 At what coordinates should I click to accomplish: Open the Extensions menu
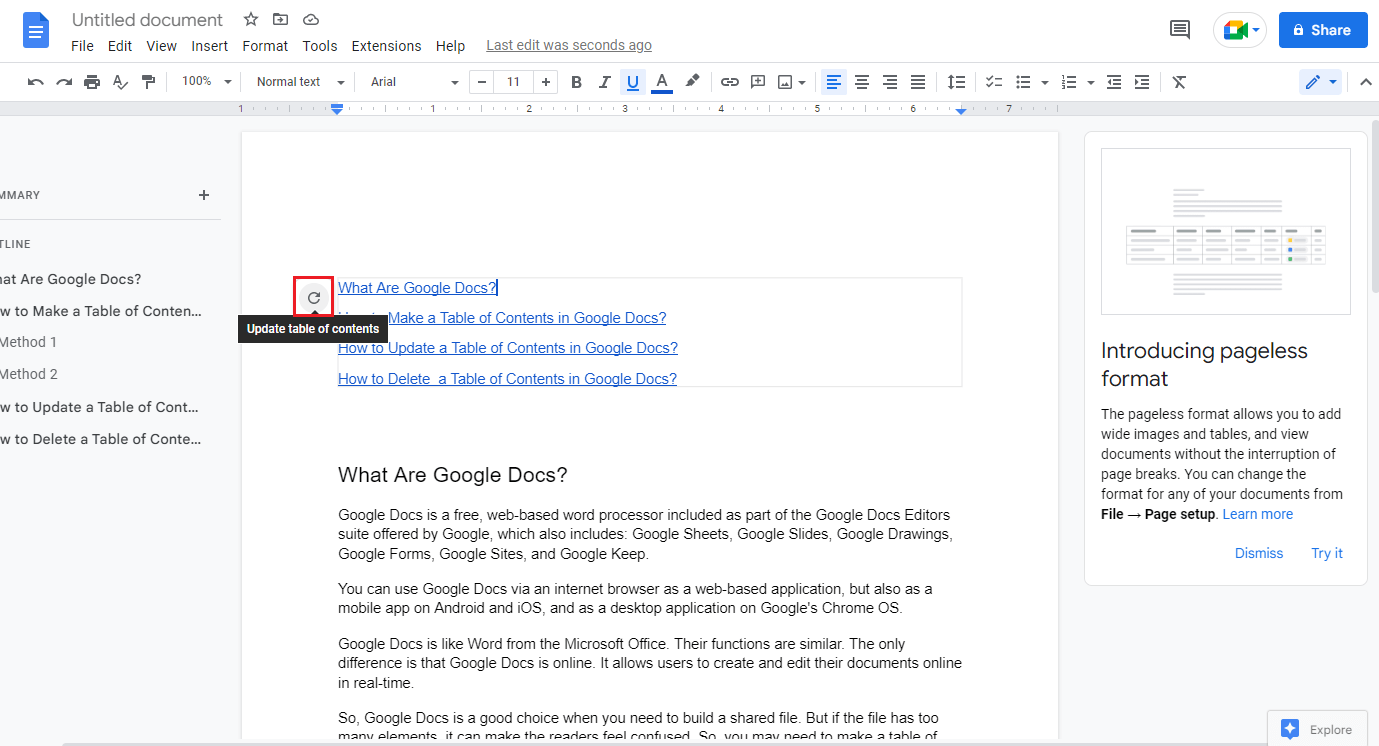pyautogui.click(x=386, y=46)
